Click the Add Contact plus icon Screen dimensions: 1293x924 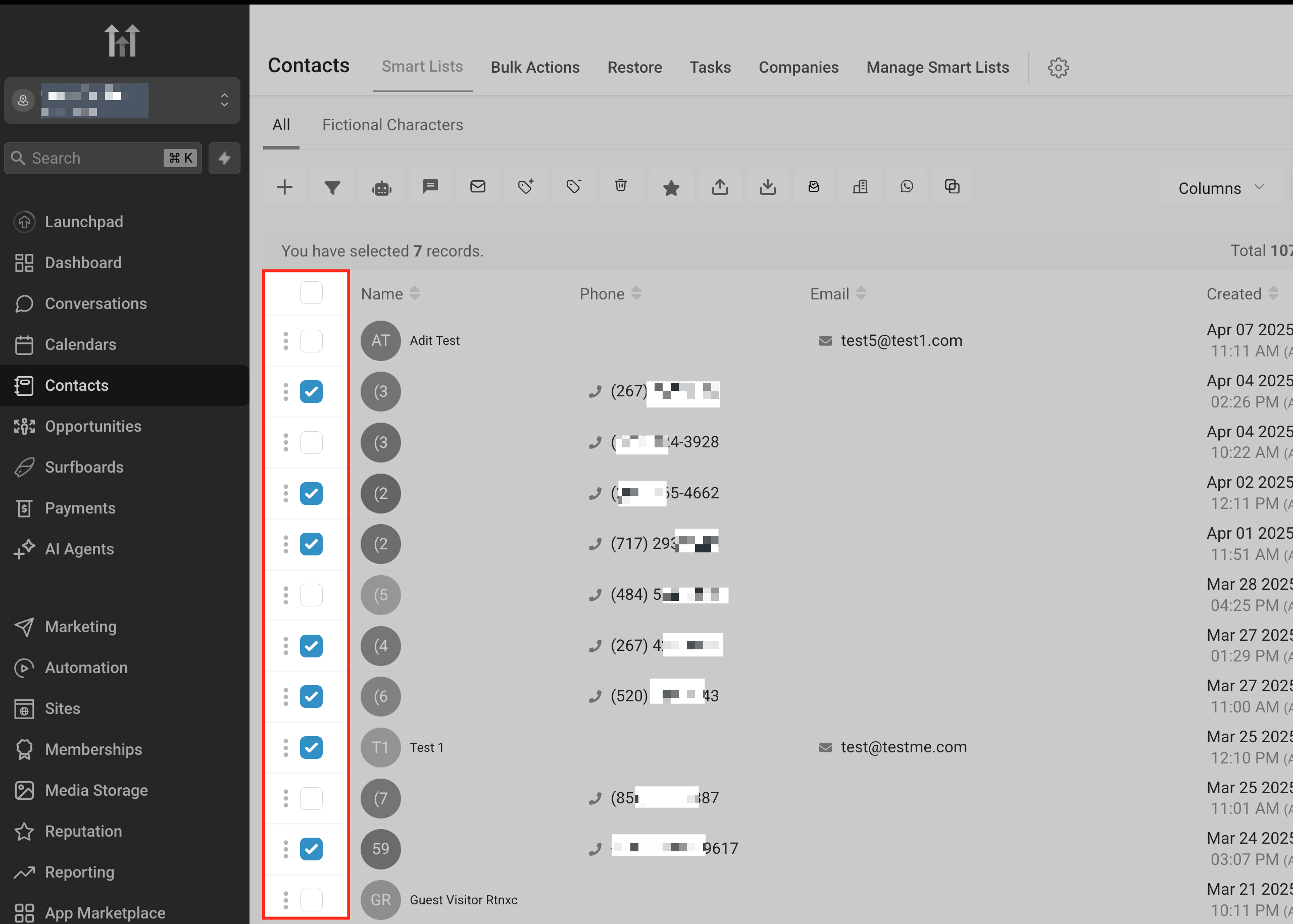pyautogui.click(x=284, y=187)
